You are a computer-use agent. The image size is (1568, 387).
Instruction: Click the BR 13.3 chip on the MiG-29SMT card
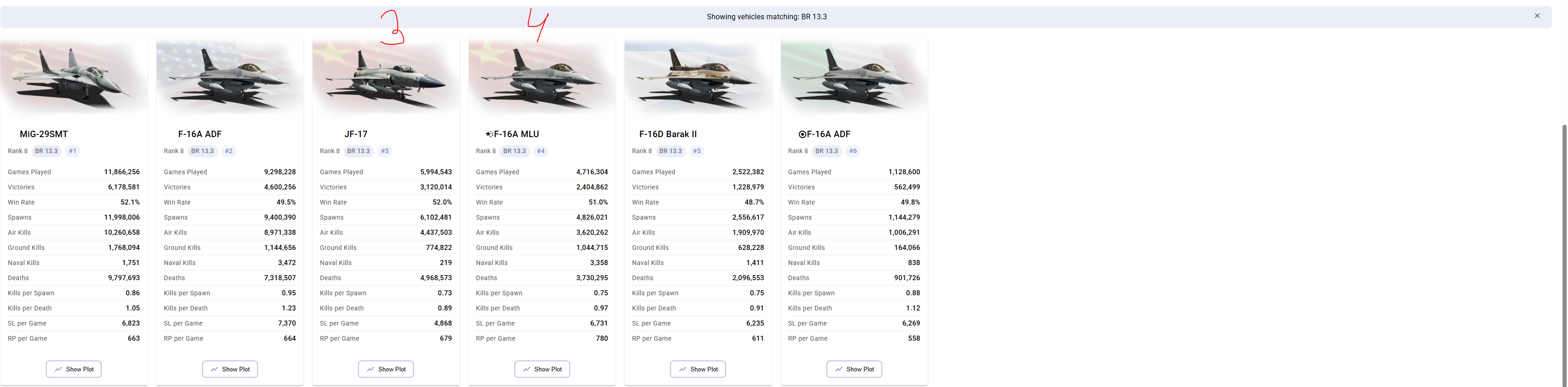[x=46, y=151]
